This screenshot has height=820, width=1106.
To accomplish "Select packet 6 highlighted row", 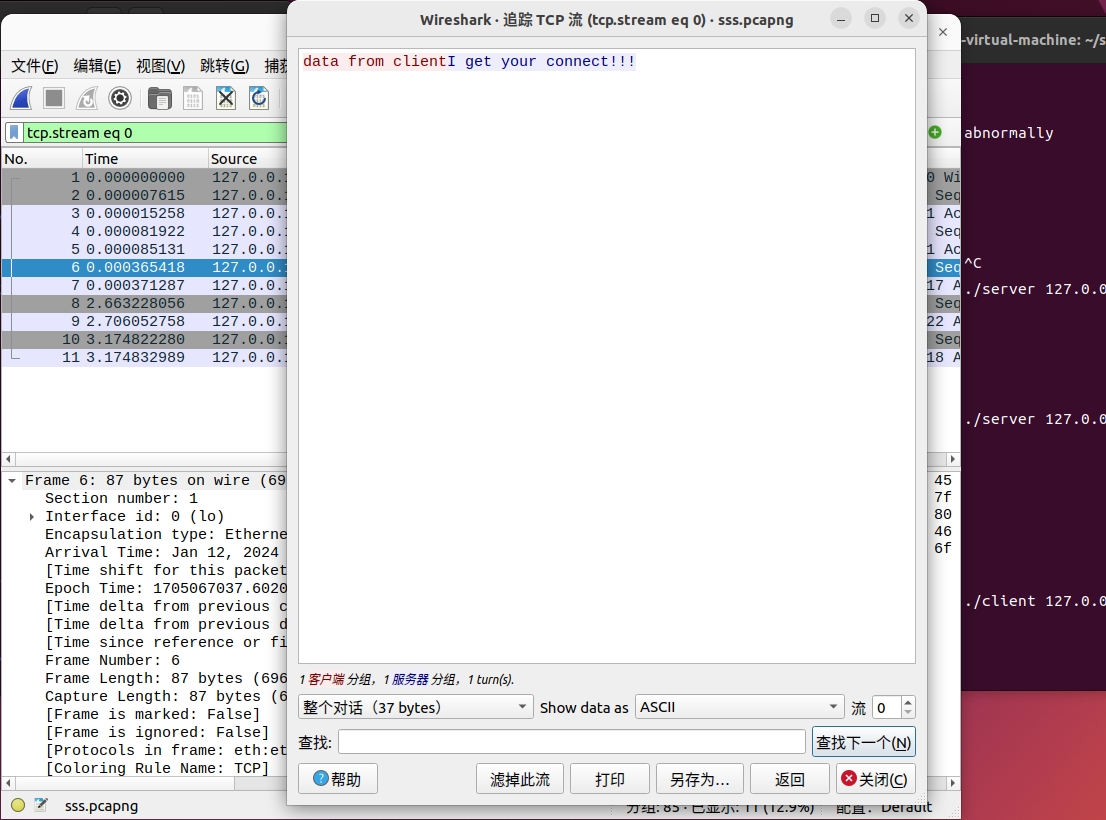I will pos(144,267).
